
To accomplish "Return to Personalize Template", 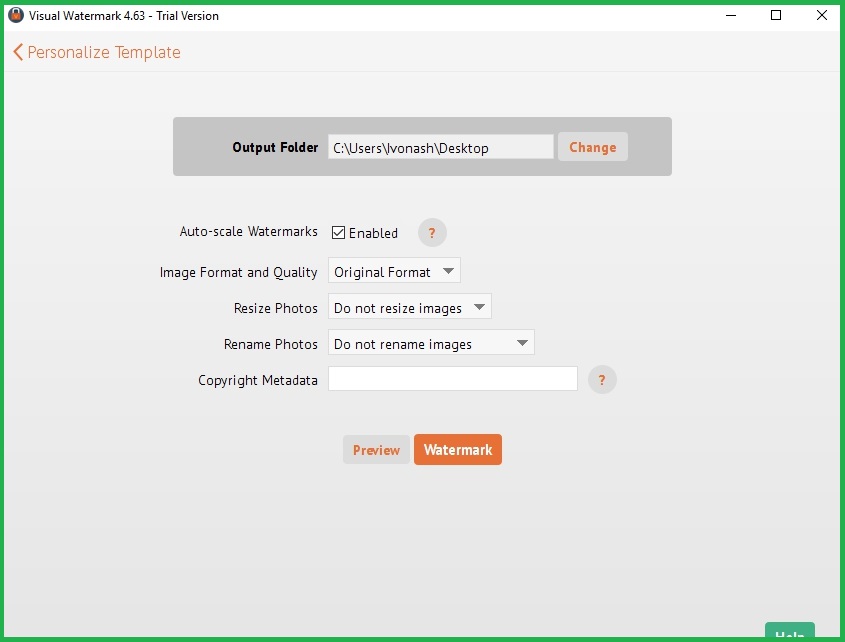I will click(104, 52).
